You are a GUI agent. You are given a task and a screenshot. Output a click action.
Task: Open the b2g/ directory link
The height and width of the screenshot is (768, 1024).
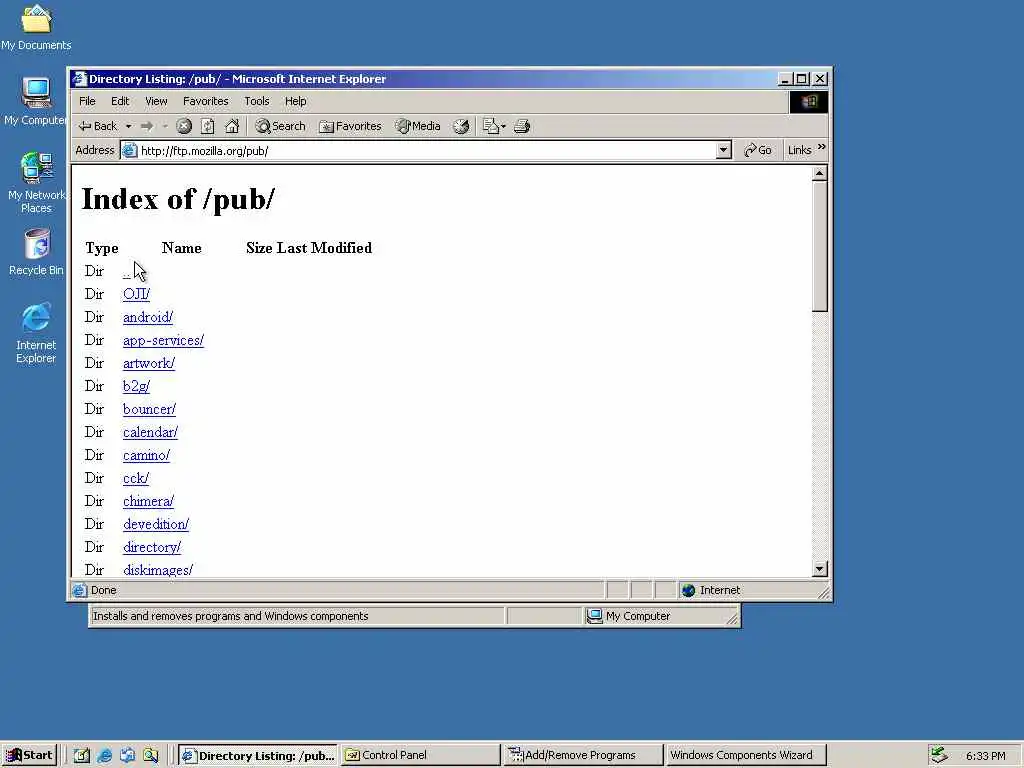point(136,387)
